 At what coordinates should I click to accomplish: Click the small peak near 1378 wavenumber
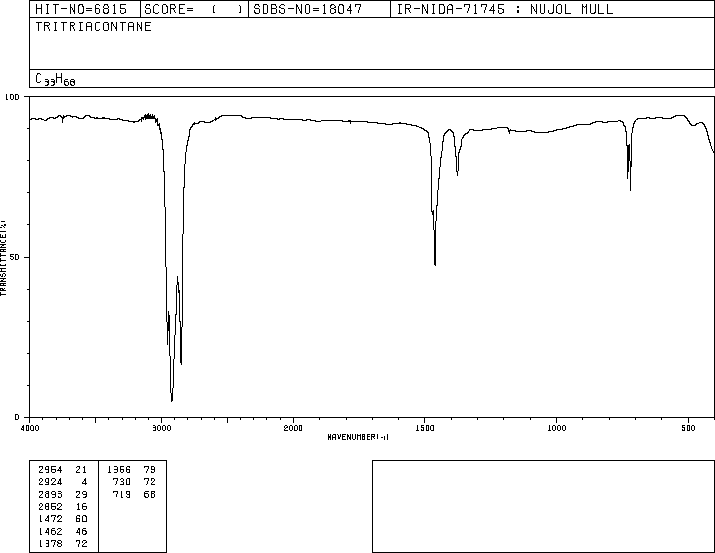coord(457,173)
